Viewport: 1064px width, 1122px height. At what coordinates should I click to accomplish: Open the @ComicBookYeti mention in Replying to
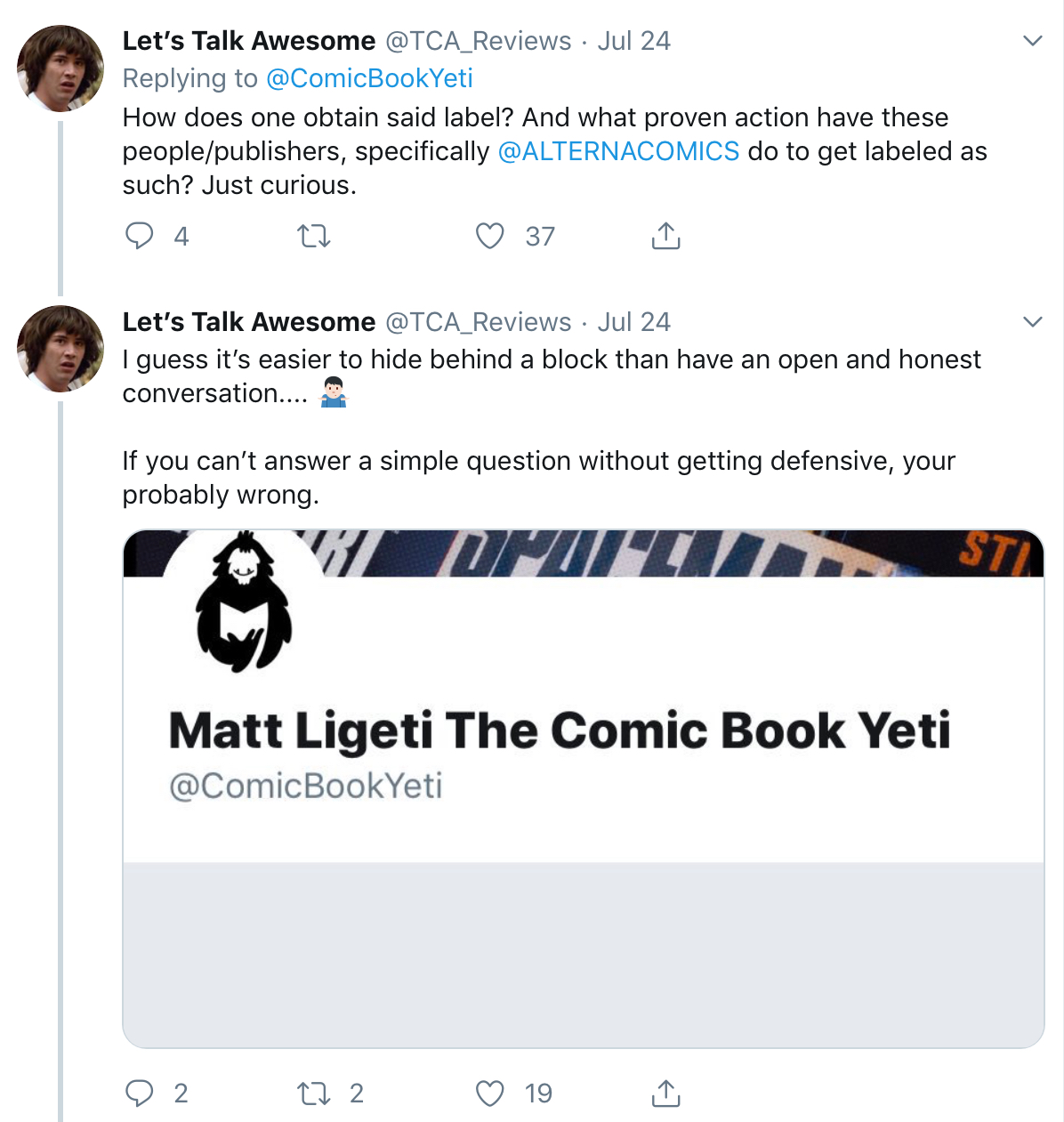(369, 78)
